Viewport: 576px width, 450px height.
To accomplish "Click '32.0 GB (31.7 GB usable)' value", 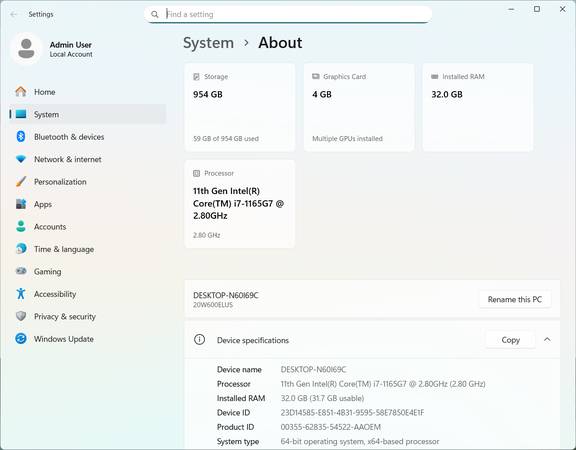I will click(x=322, y=398).
